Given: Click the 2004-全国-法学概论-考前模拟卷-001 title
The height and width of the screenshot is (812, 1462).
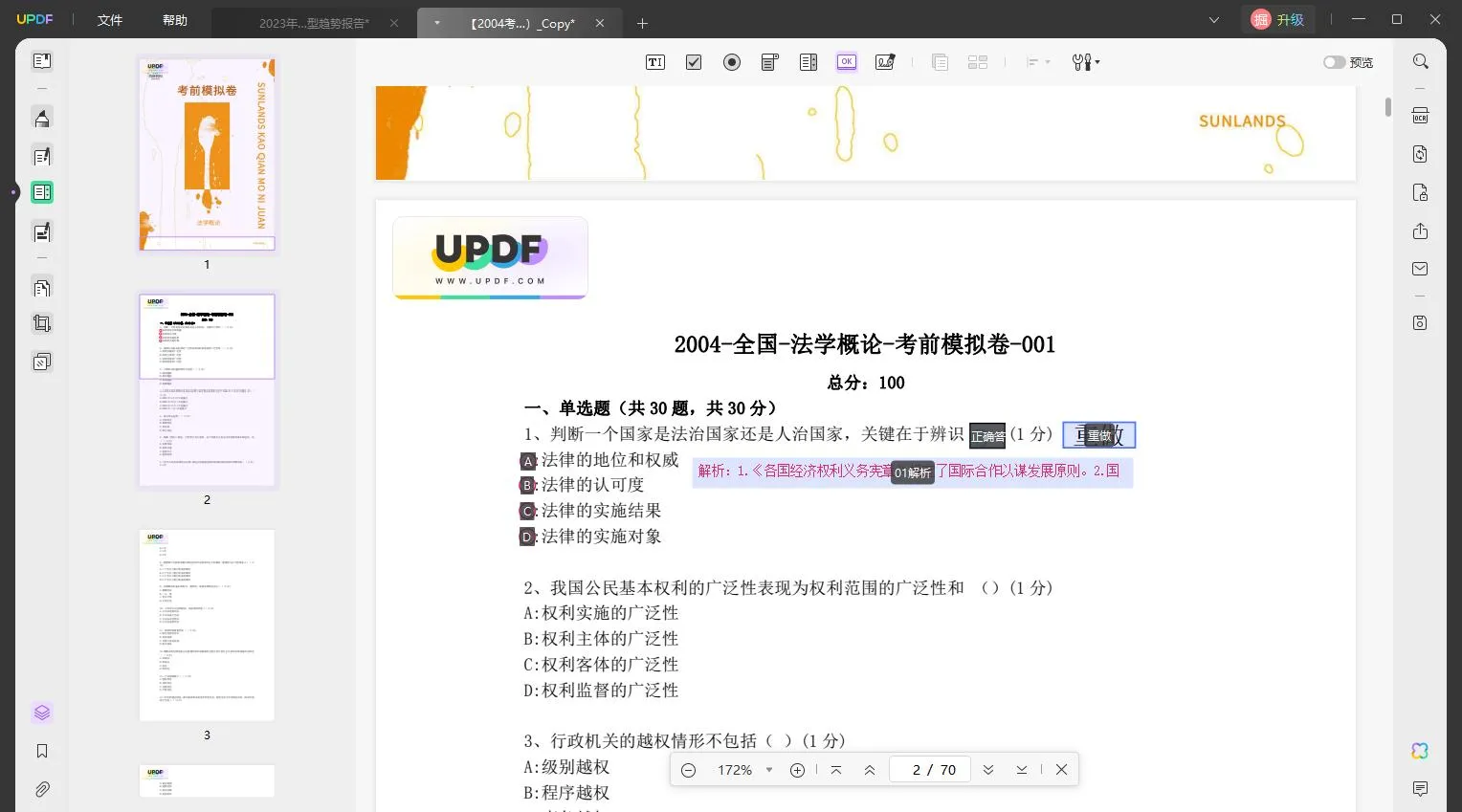Looking at the screenshot, I should [864, 344].
